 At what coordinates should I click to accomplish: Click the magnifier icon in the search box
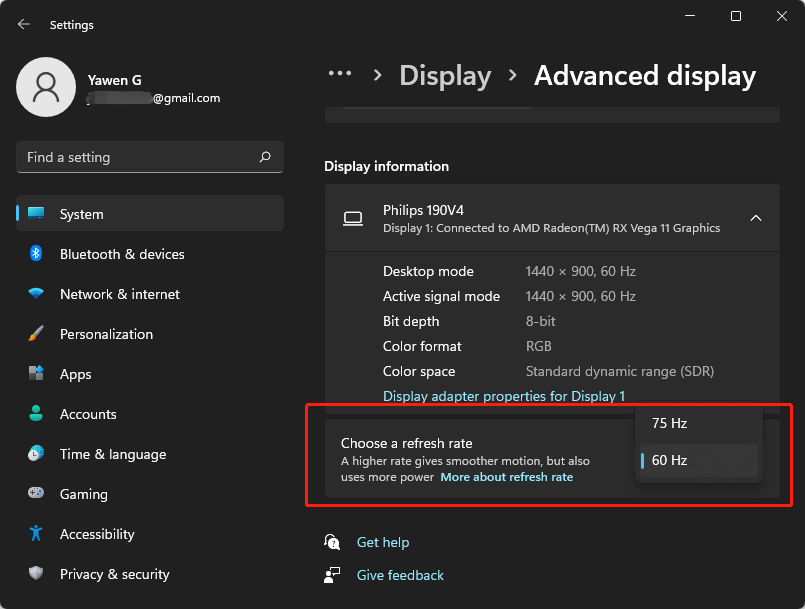265,157
